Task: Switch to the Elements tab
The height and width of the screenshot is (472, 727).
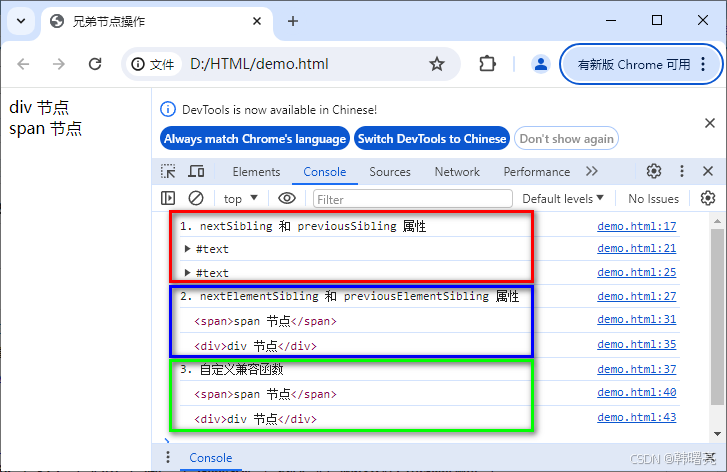Action: pos(256,172)
